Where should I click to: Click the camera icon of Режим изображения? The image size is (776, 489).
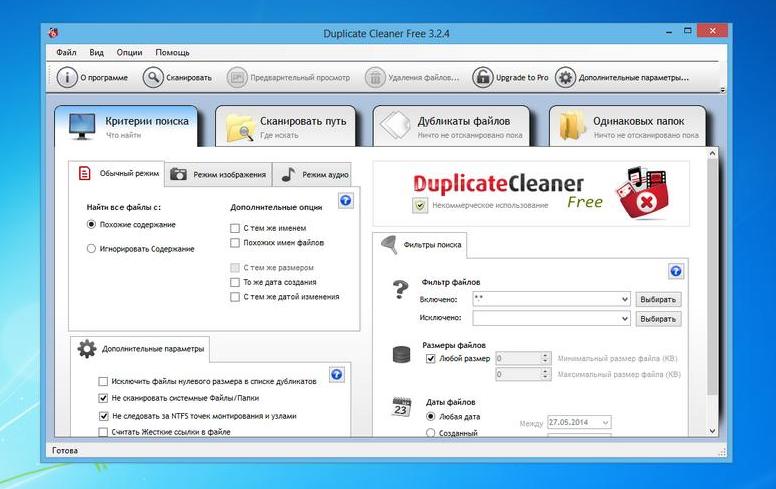[x=178, y=174]
